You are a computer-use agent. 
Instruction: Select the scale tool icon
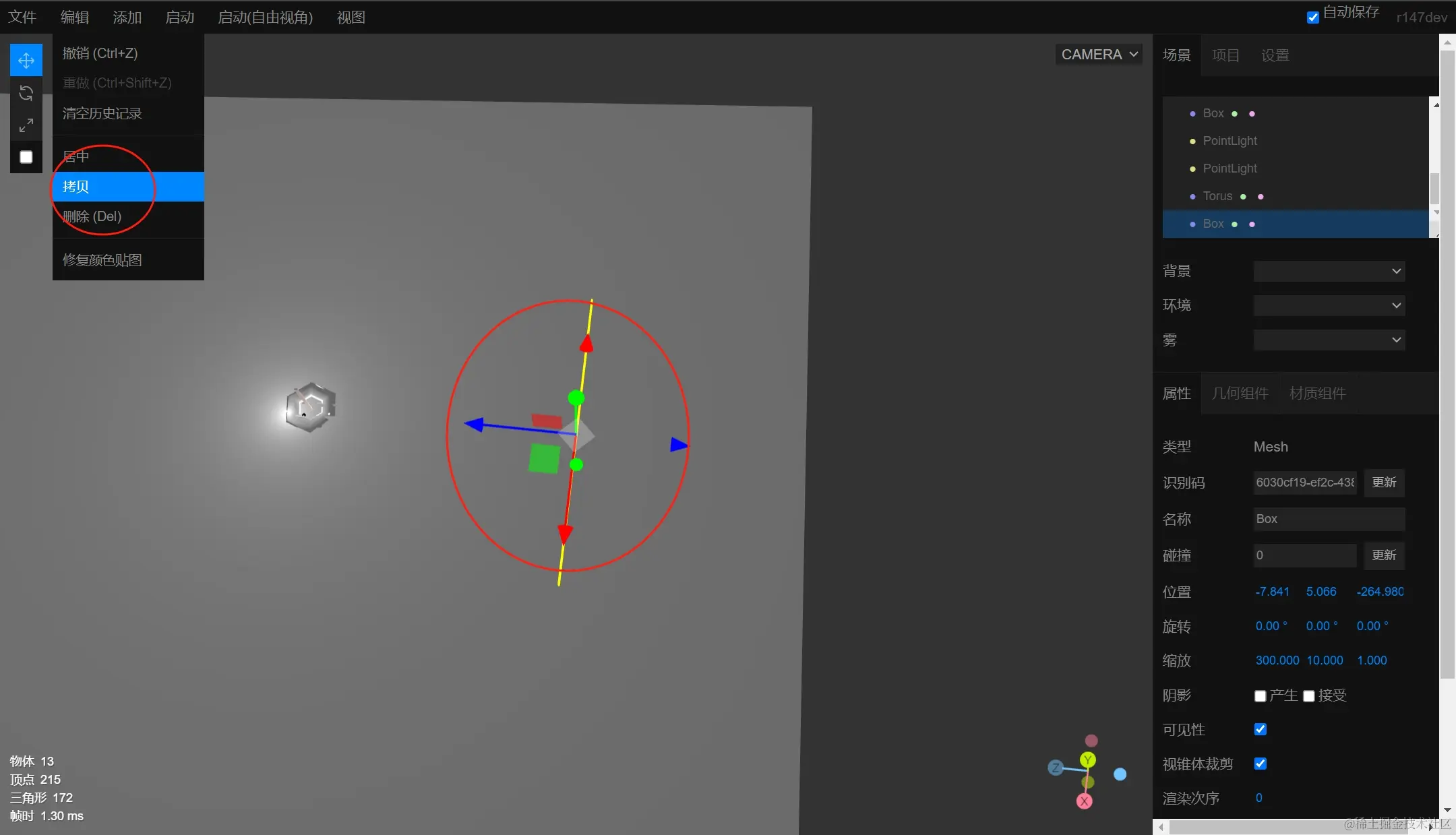point(26,125)
